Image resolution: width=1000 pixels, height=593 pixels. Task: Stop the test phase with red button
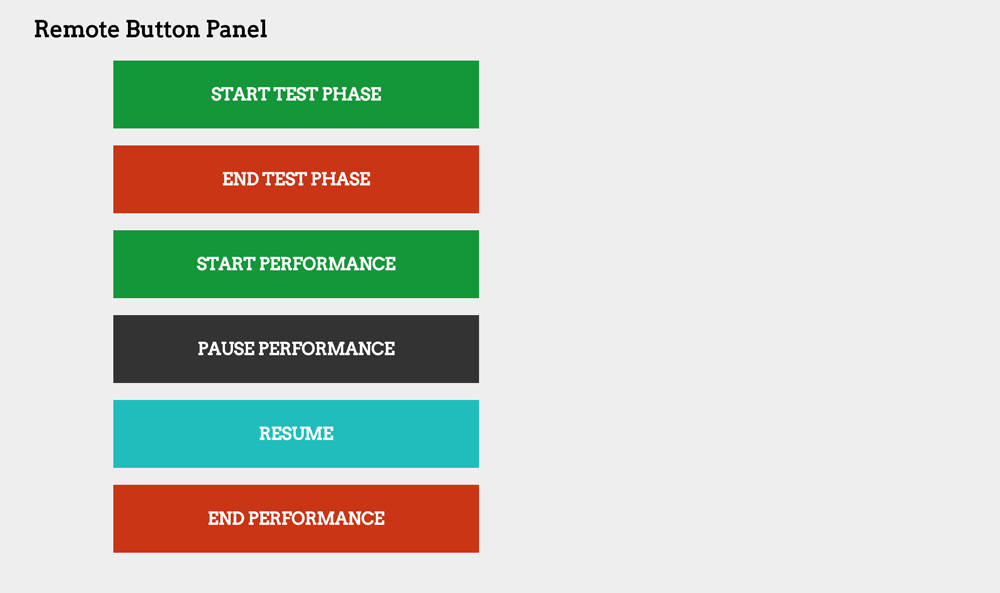(296, 179)
